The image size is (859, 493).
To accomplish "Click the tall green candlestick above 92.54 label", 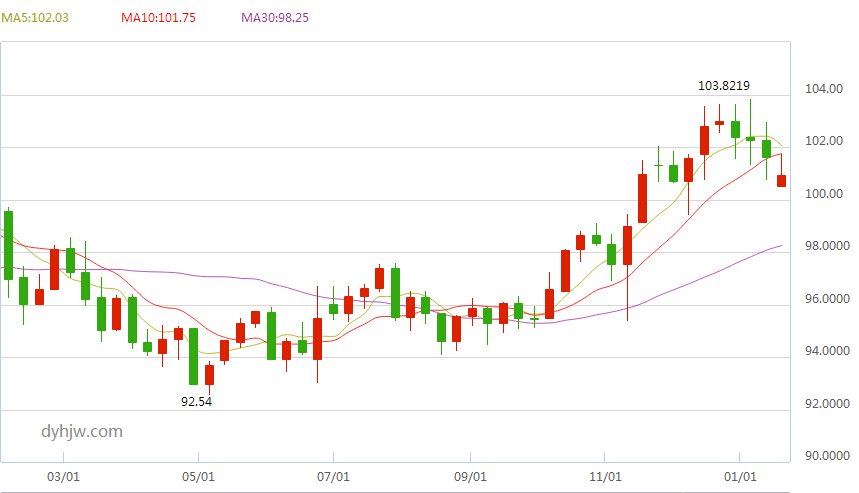I will pyautogui.click(x=193, y=357).
